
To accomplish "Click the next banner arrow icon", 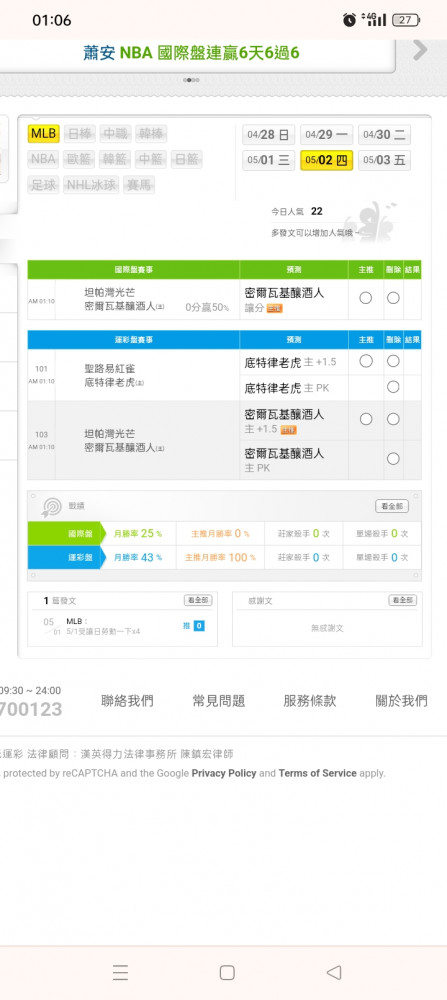I will tap(420, 50).
